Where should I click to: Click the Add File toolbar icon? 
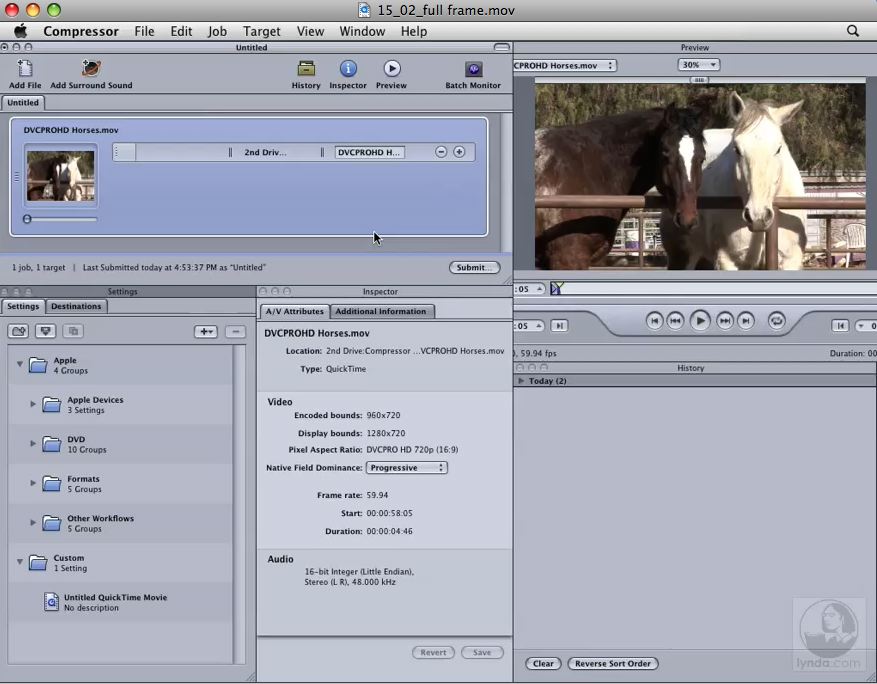point(25,69)
